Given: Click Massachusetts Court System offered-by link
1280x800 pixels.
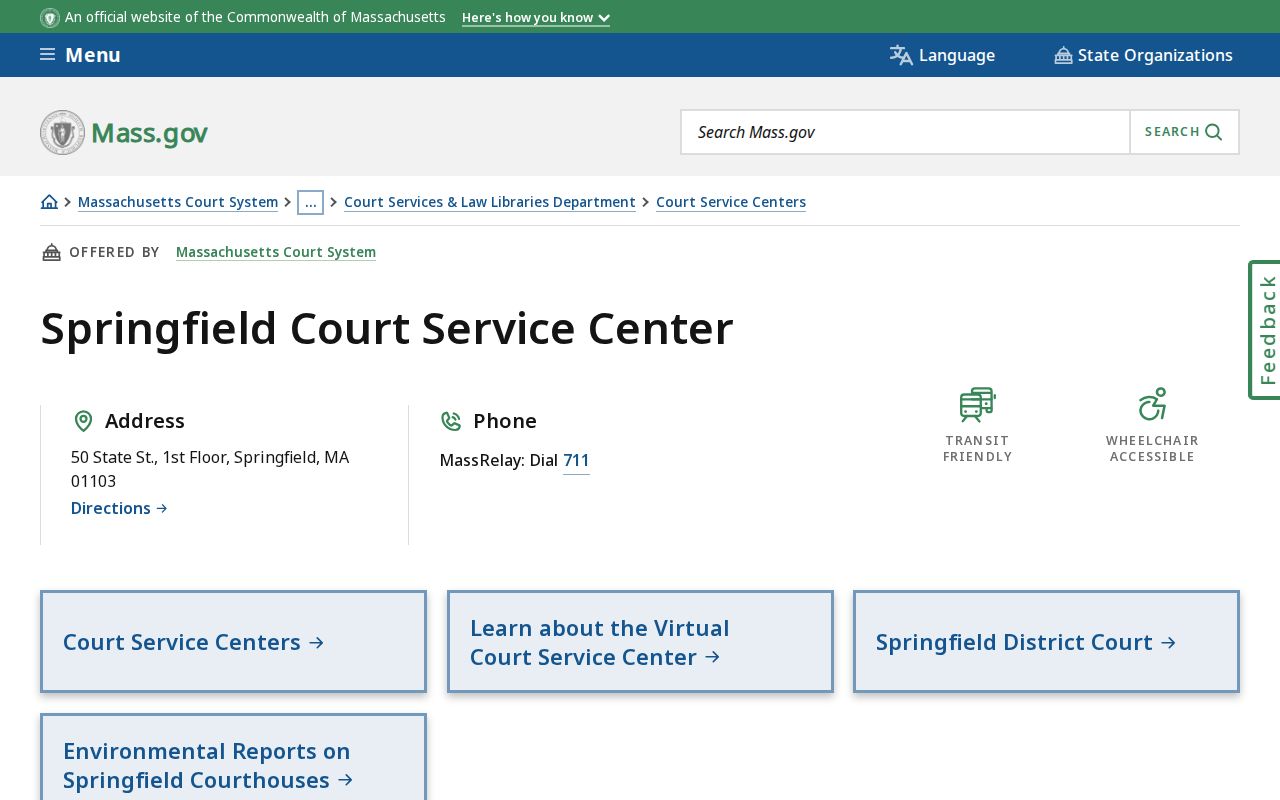Looking at the screenshot, I should (276, 252).
